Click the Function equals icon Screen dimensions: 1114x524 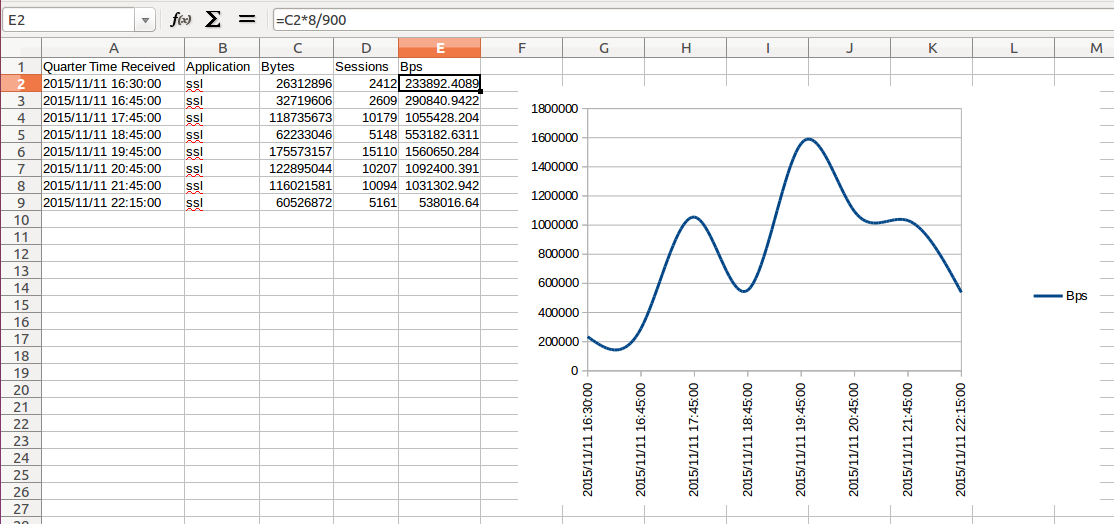[x=247, y=20]
